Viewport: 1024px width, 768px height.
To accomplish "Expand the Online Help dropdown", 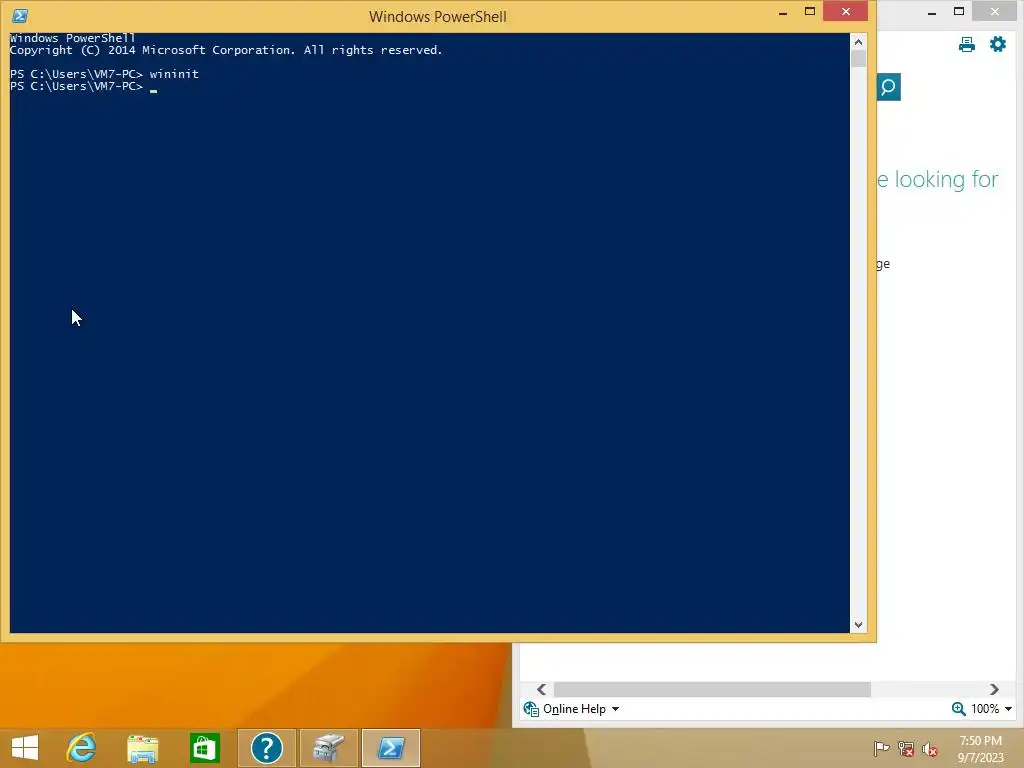I will (x=615, y=709).
